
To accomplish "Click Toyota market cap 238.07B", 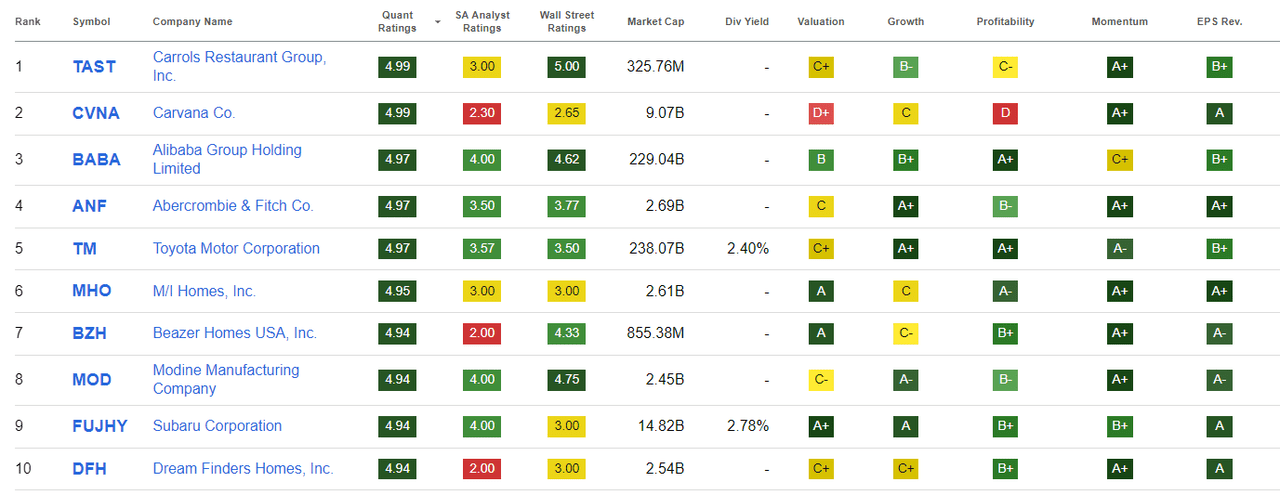I will point(656,249).
